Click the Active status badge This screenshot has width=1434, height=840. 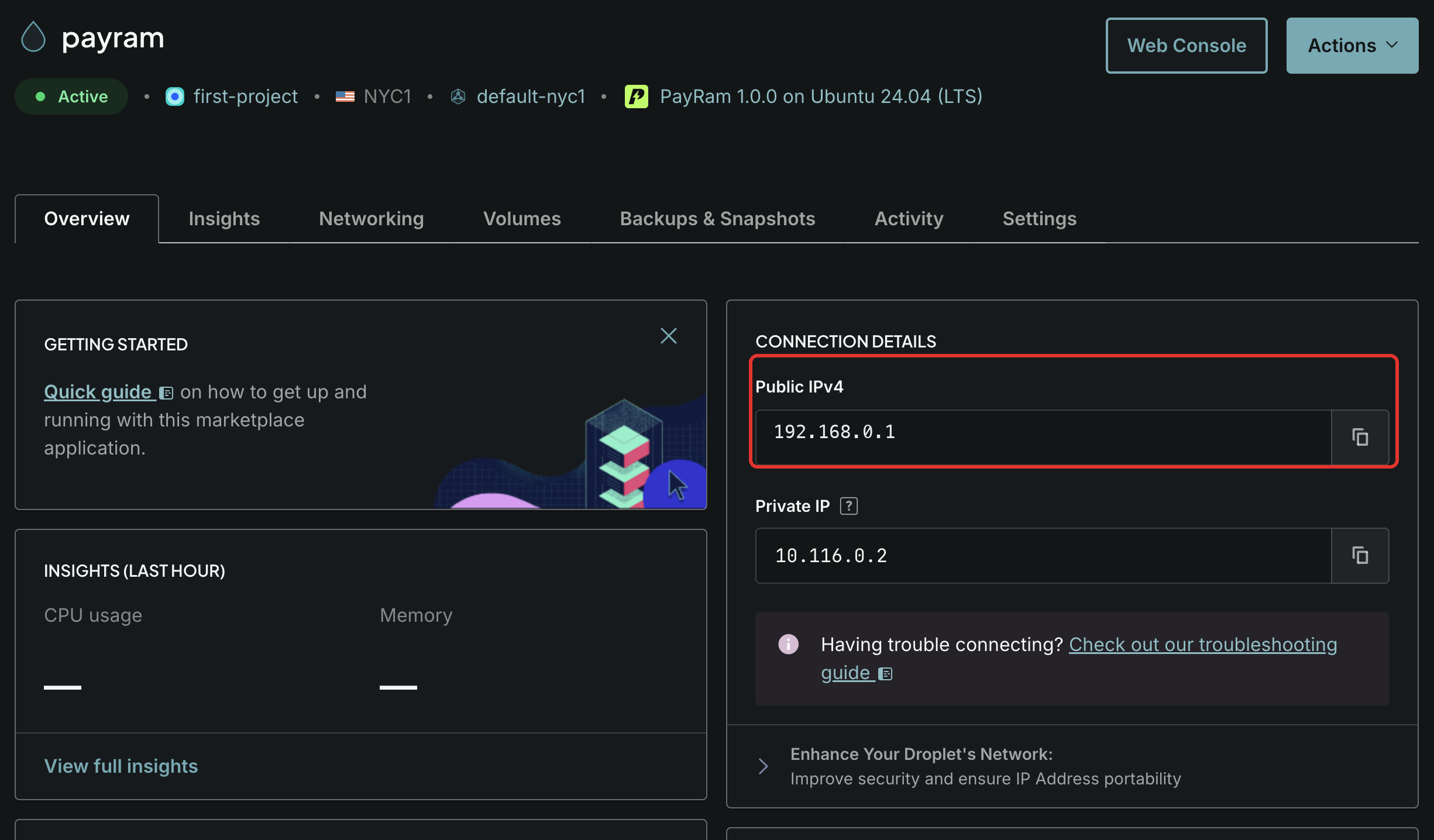(71, 97)
